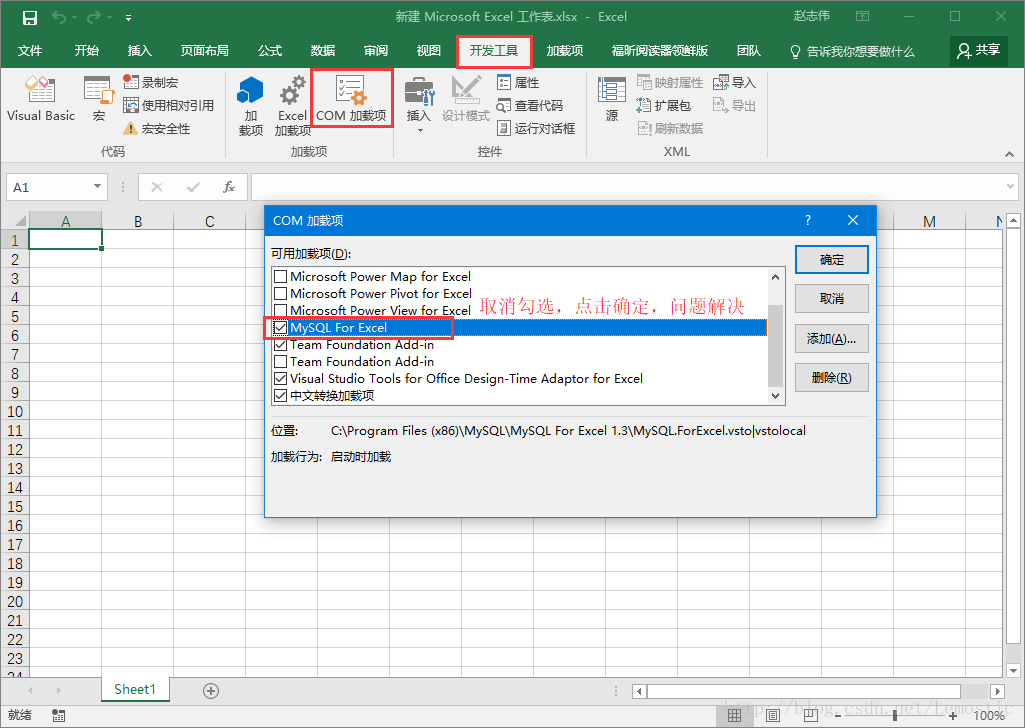Open the Undo history dropdown arrow
1025x728 pixels.
click(75, 18)
